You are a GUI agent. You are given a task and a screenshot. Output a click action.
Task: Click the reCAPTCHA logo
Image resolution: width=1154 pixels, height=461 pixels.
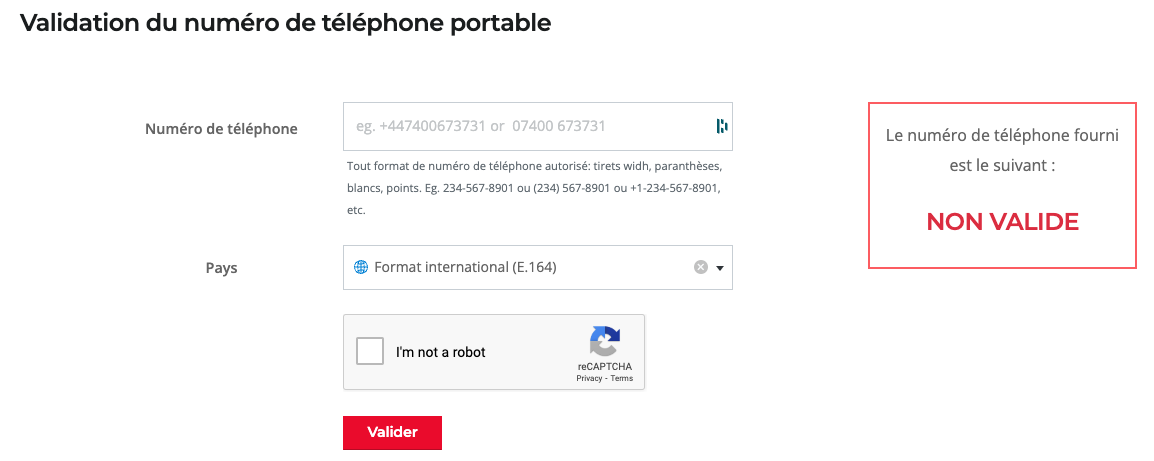coord(604,342)
